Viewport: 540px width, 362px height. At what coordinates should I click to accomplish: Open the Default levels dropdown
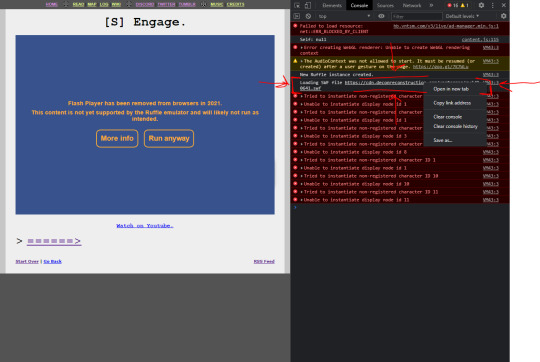point(462,16)
